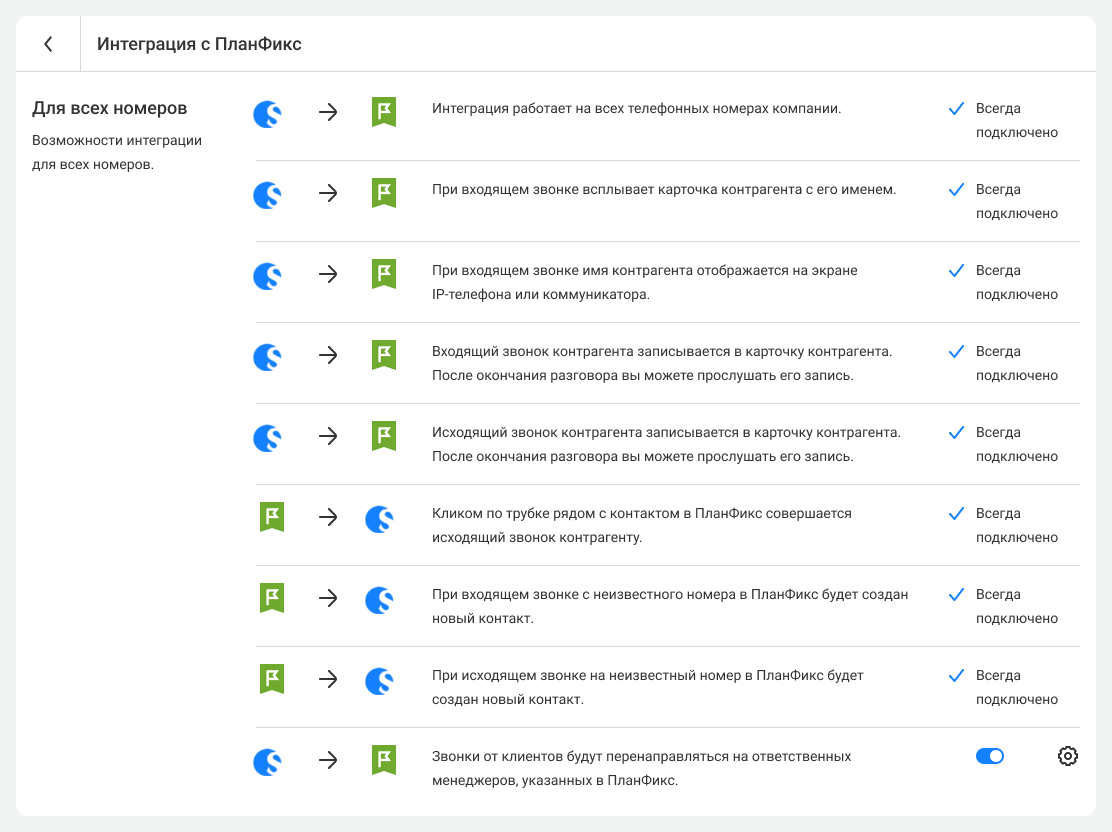
Task: Click checkmark in 'Исходящий звонок контрагента' row
Action: pyautogui.click(x=956, y=432)
